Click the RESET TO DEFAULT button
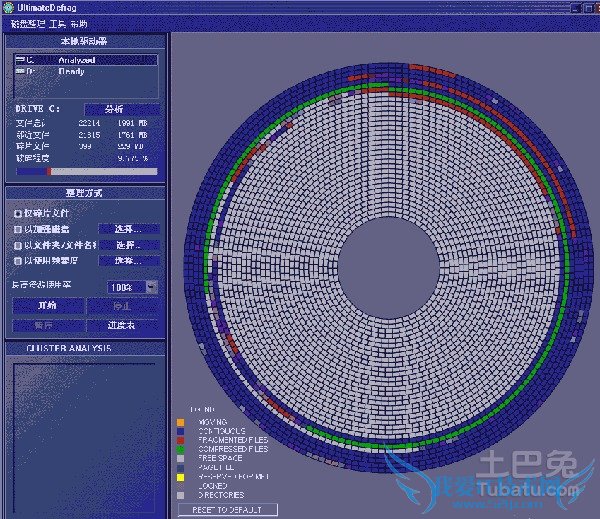The width and height of the screenshot is (600, 519). click(228, 510)
